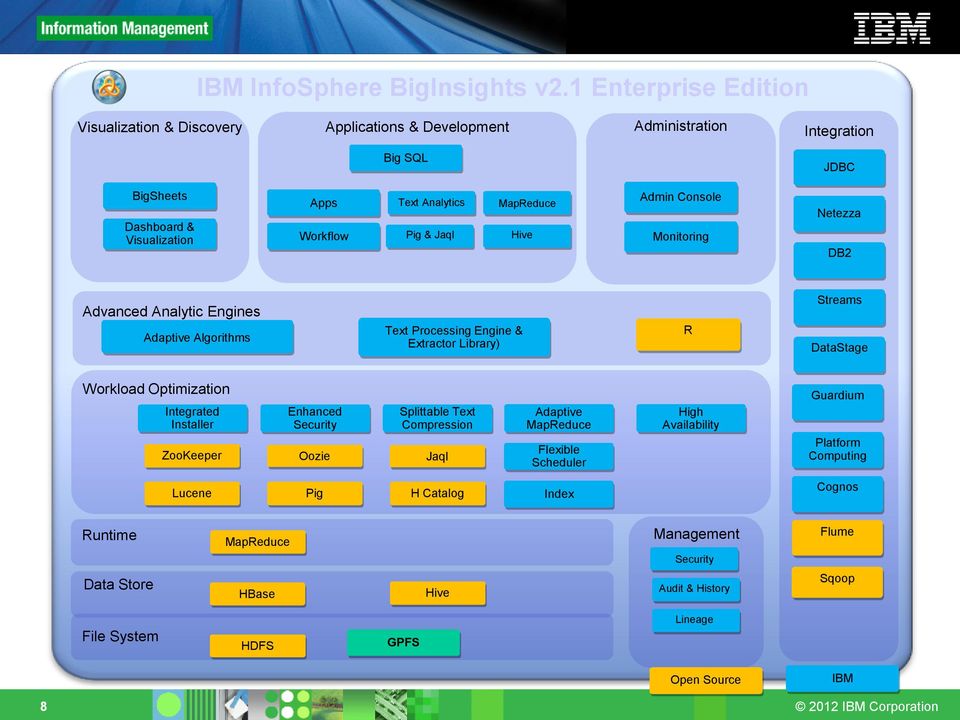Click the Visualization & Discovery heading
This screenshot has width=960, height=720.
pos(160,127)
